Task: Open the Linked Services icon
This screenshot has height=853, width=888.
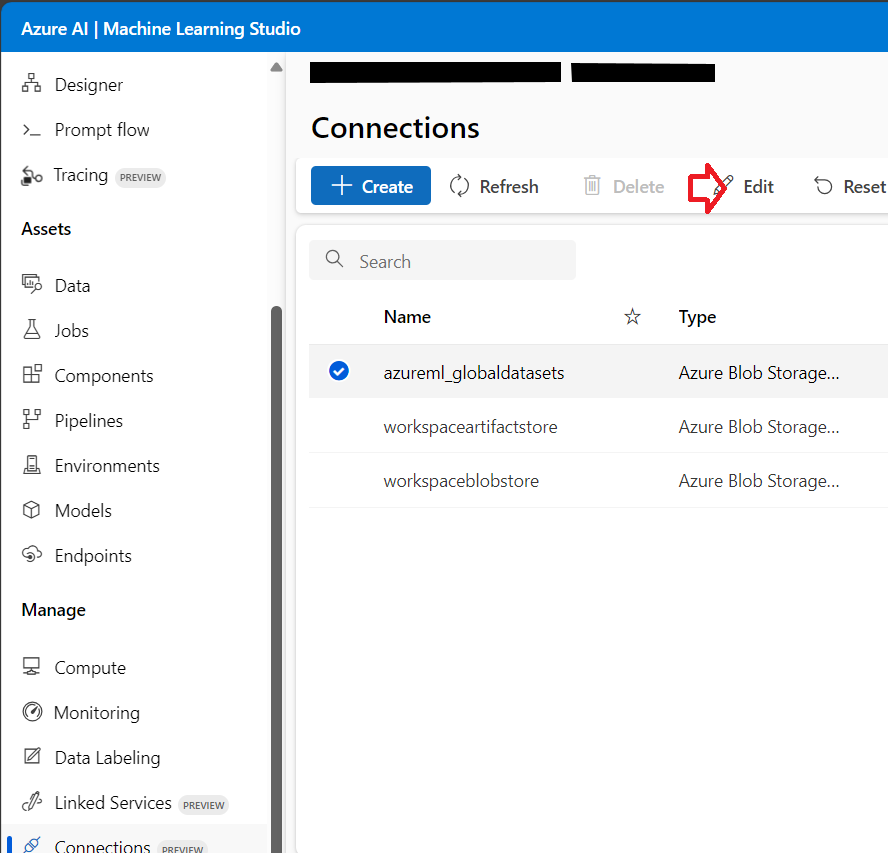Action: click(x=32, y=801)
